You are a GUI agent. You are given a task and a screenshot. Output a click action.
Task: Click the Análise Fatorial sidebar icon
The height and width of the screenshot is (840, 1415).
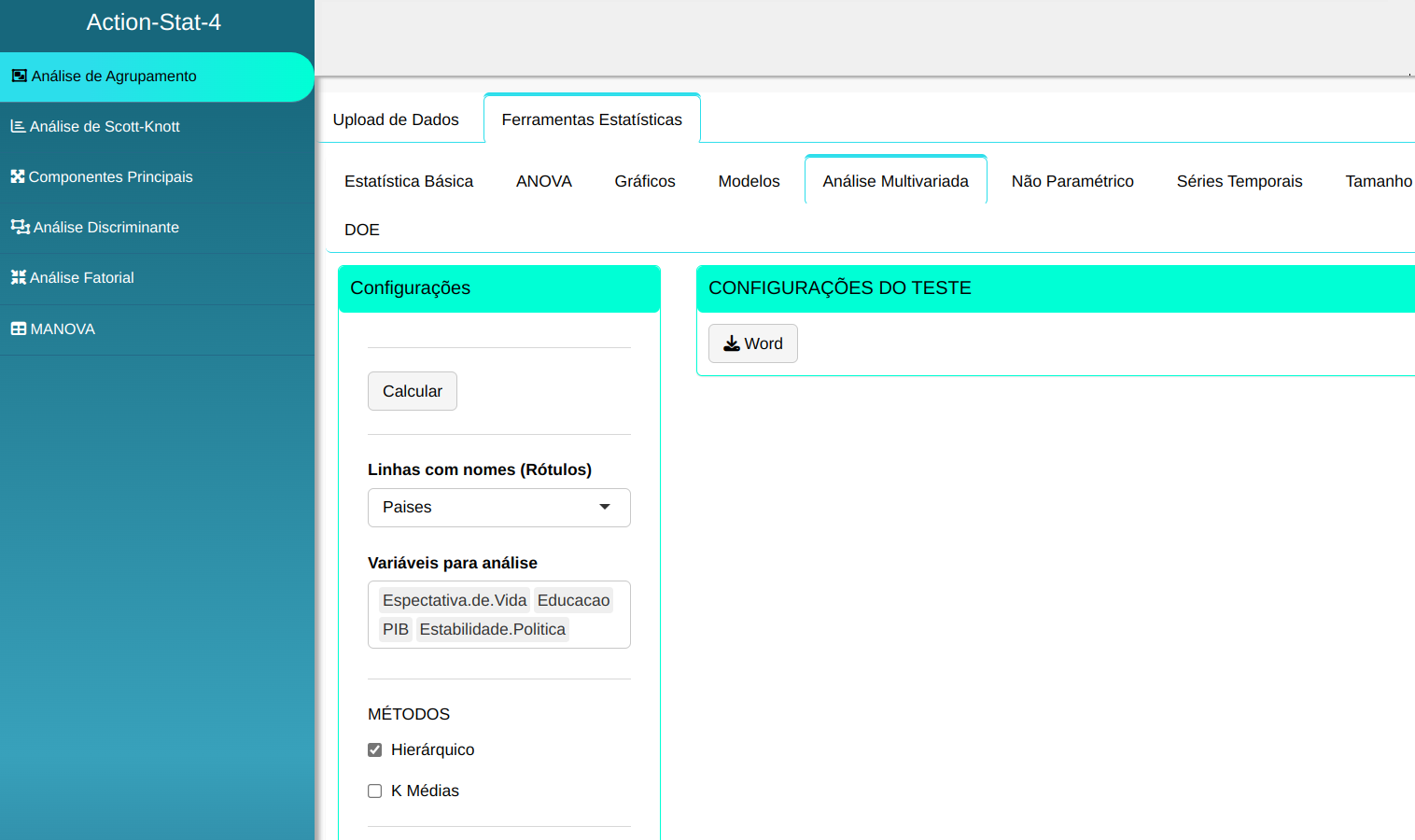point(18,277)
